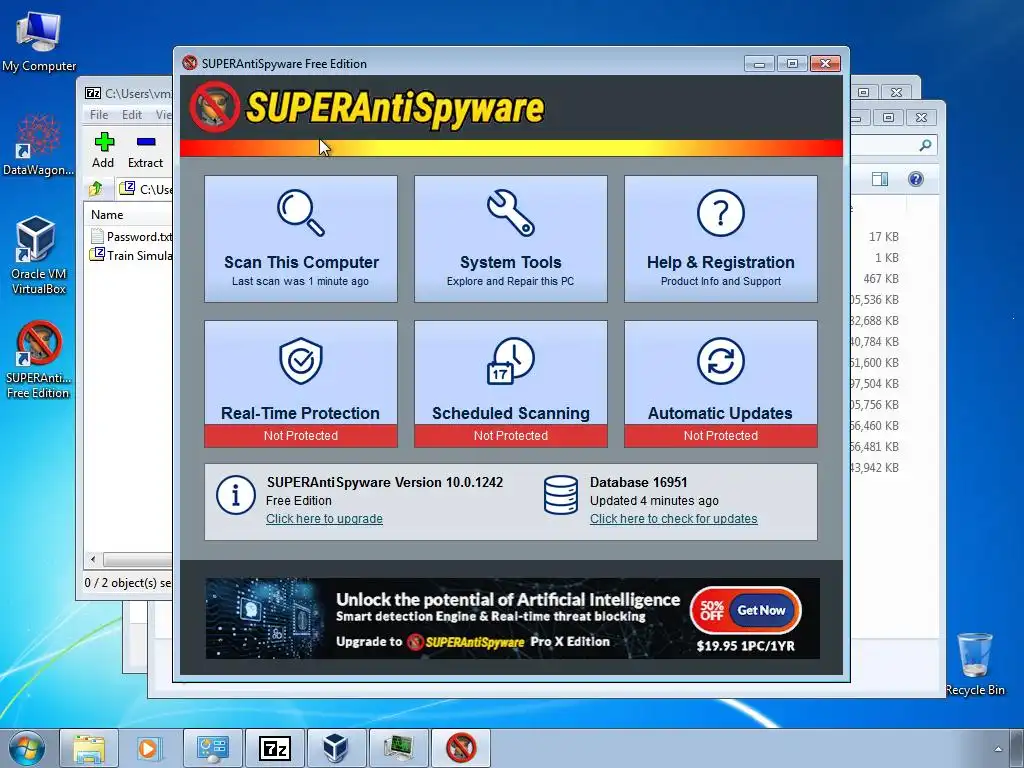Follow the Click here to check for updates link
This screenshot has width=1024, height=768.
click(x=673, y=519)
